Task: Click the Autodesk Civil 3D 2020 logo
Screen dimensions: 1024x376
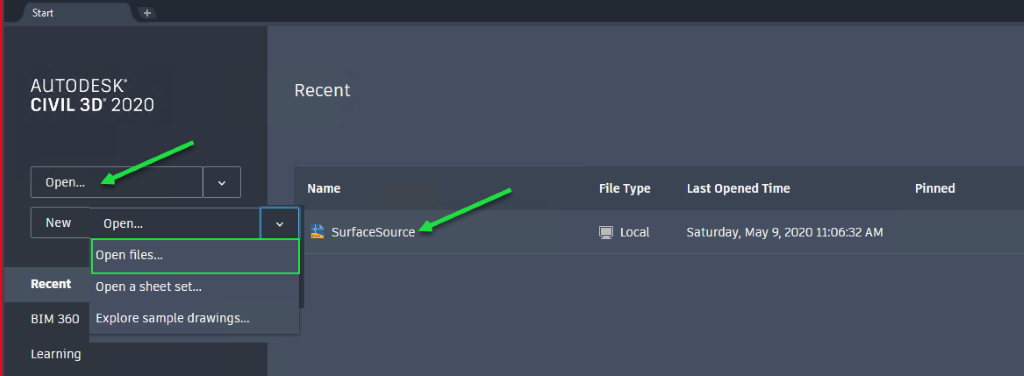Action: point(92,95)
